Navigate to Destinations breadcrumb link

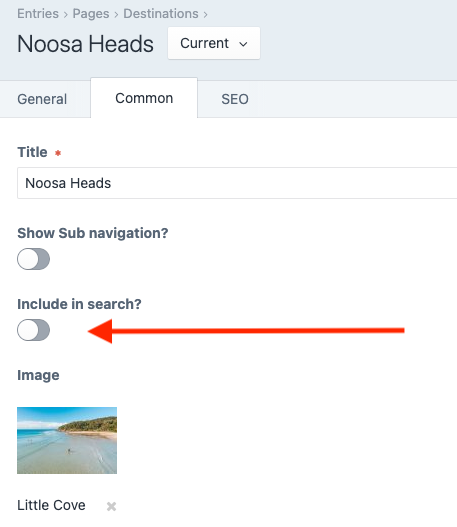click(x=161, y=14)
